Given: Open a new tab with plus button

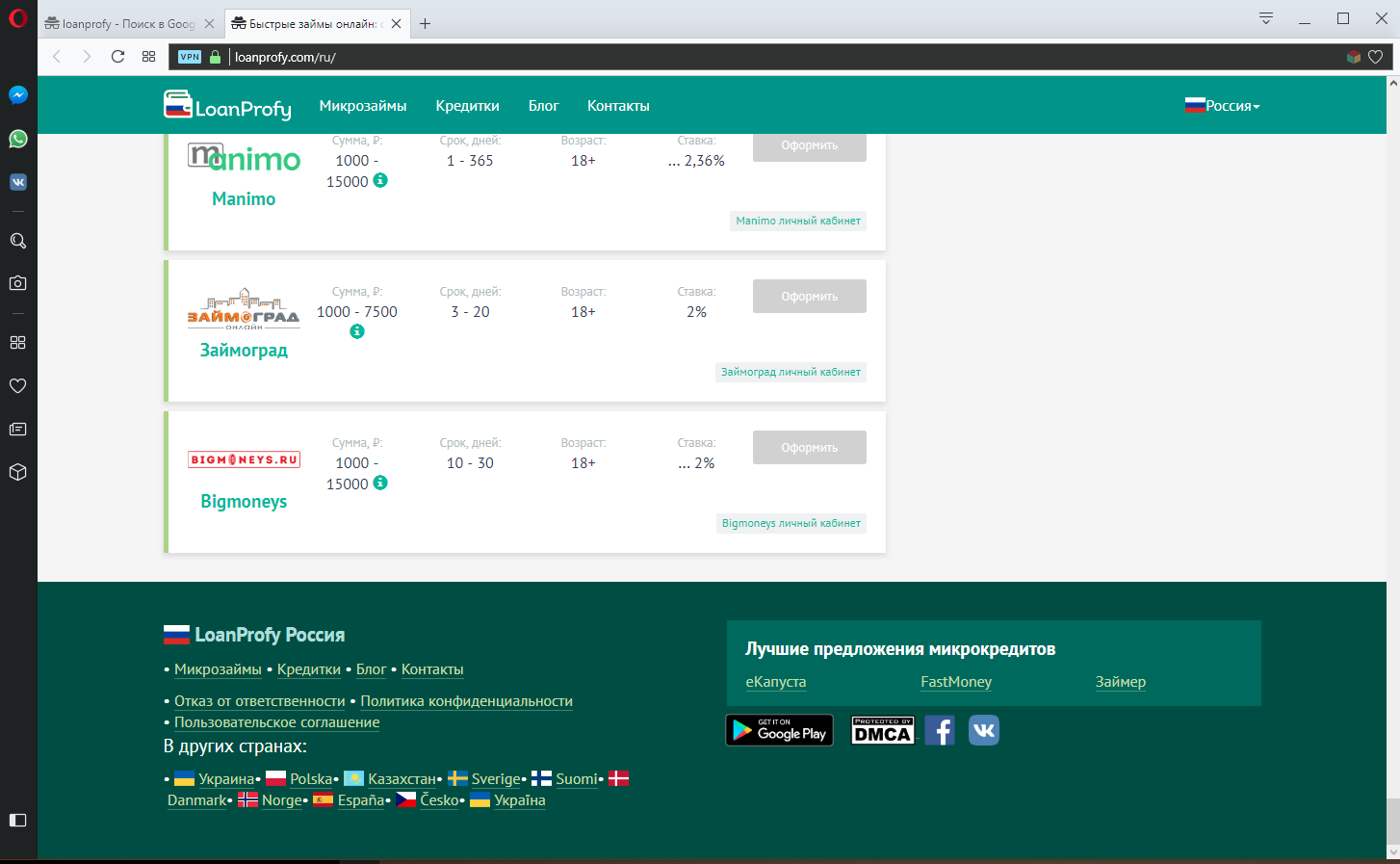Looking at the screenshot, I should [x=425, y=24].
